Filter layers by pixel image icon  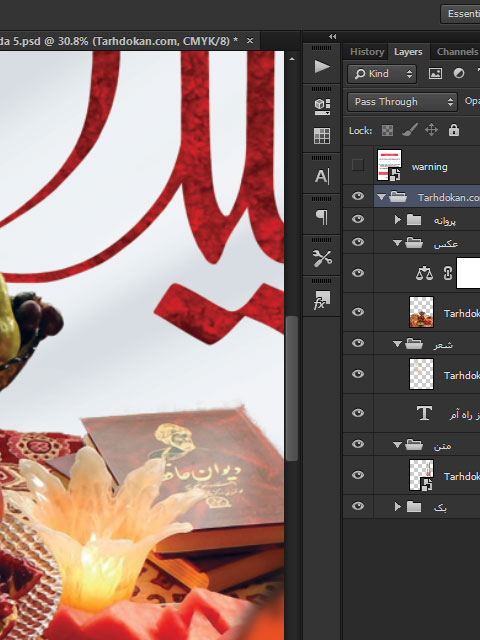pyautogui.click(x=435, y=74)
